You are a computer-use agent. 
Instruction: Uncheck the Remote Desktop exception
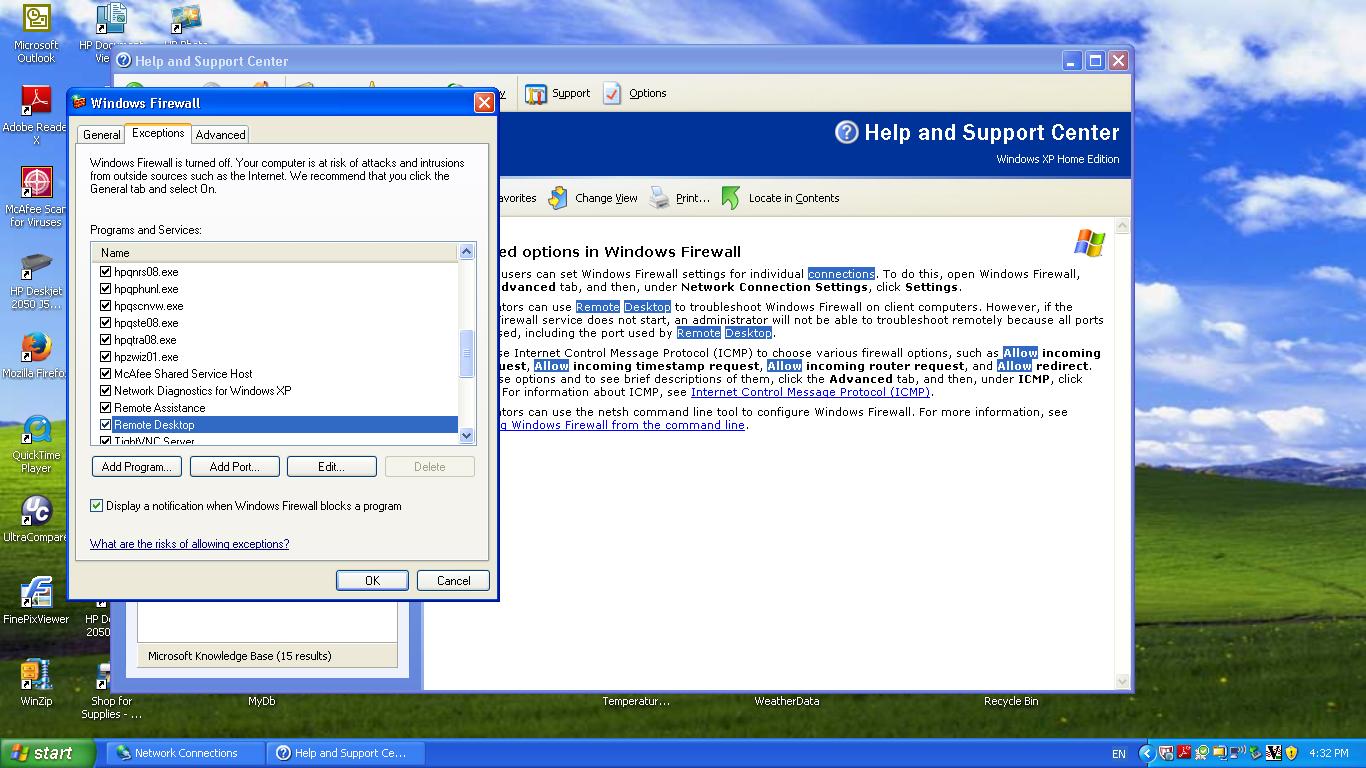[x=105, y=425]
